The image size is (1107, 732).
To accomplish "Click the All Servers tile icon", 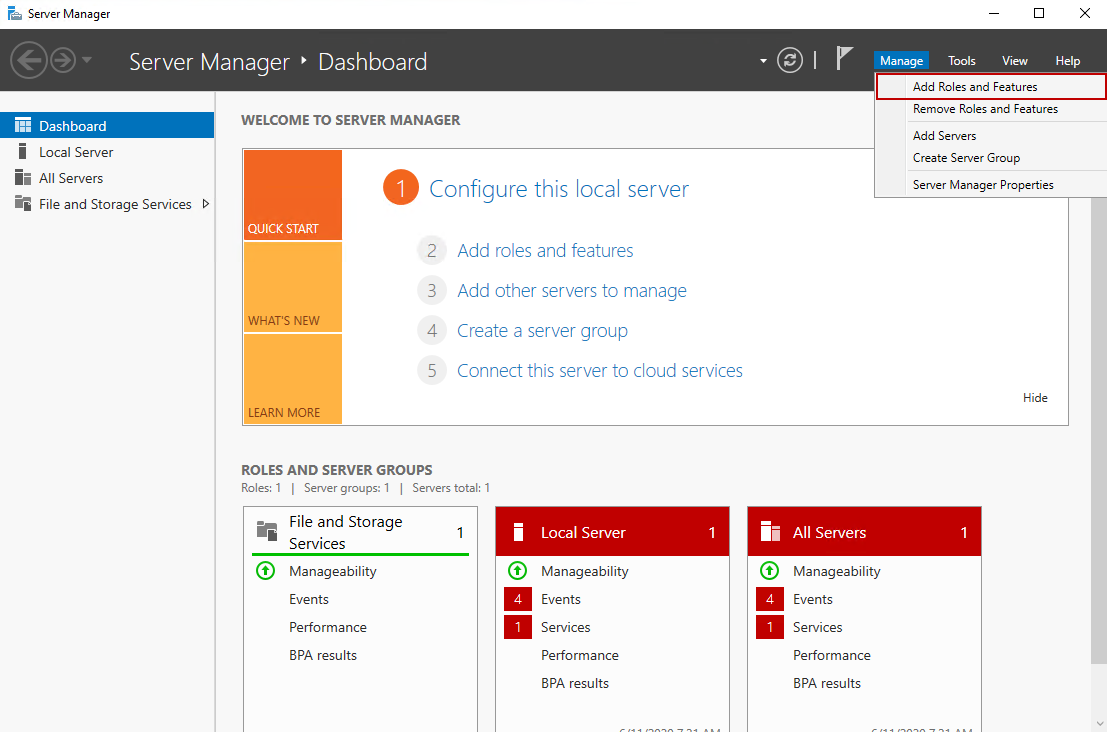I will [x=771, y=531].
